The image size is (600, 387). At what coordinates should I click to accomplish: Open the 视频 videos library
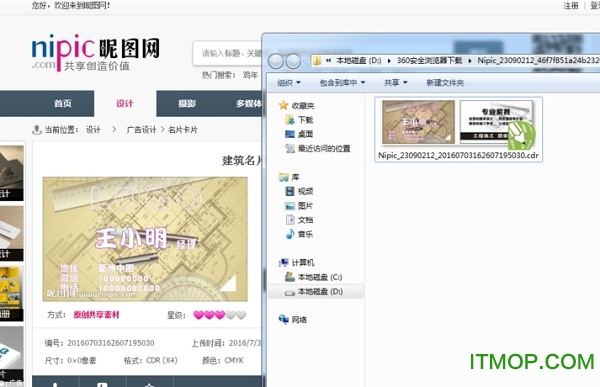tap(299, 191)
